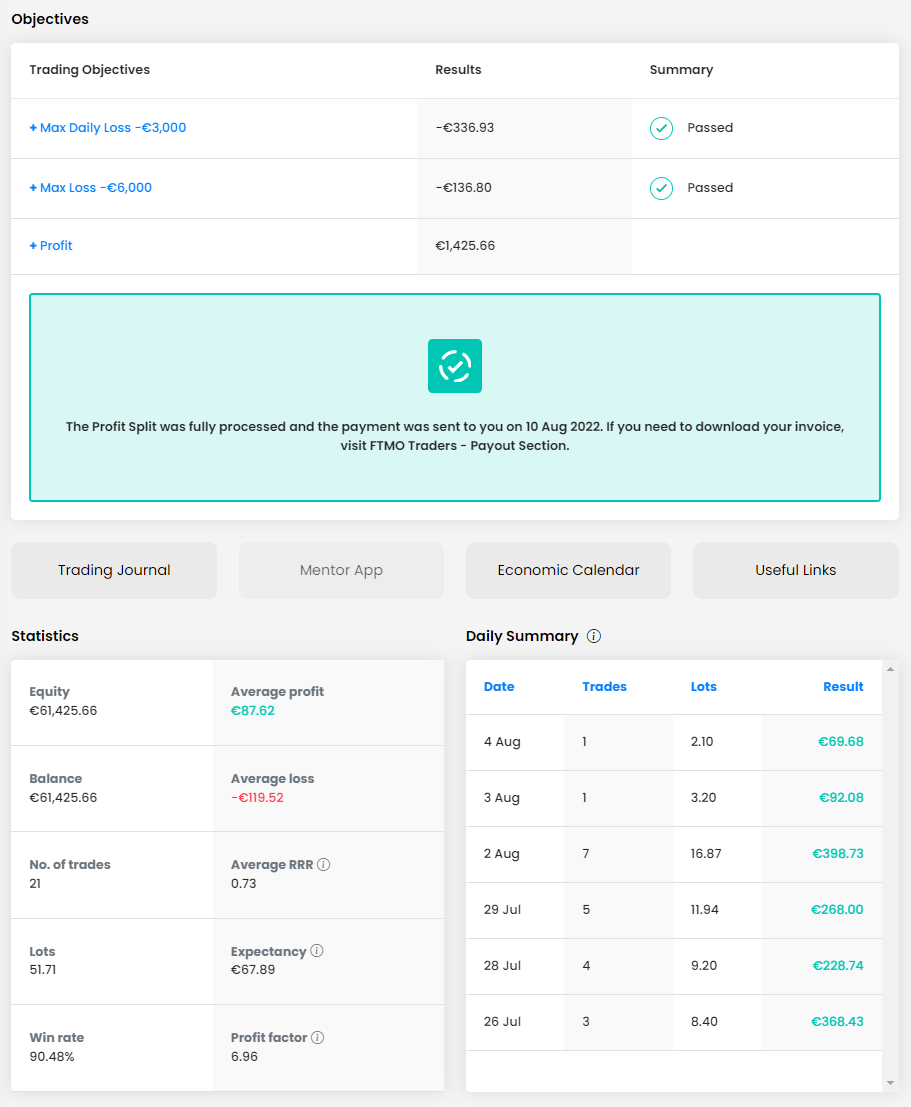Click the €92.08 result value
This screenshot has height=1107, width=911.
tap(841, 798)
